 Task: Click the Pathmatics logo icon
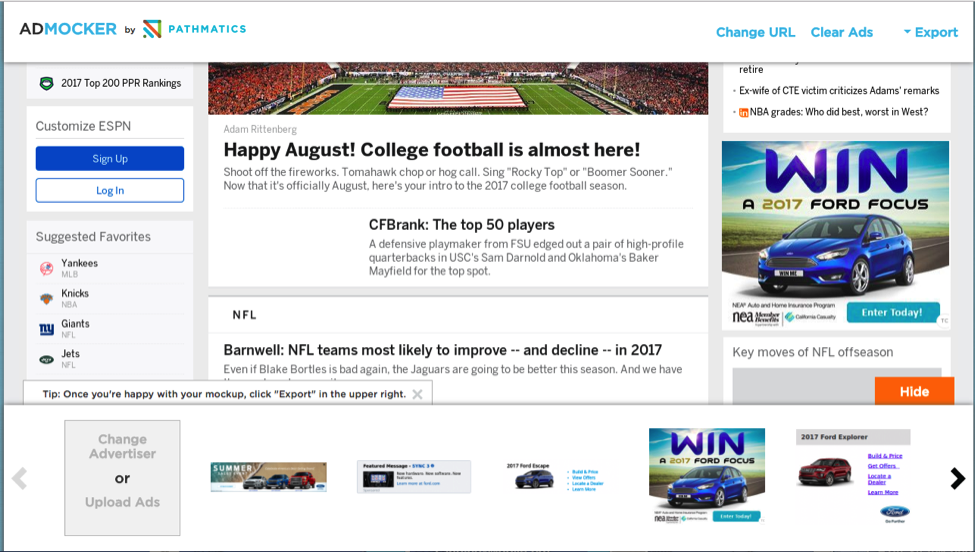pos(152,29)
